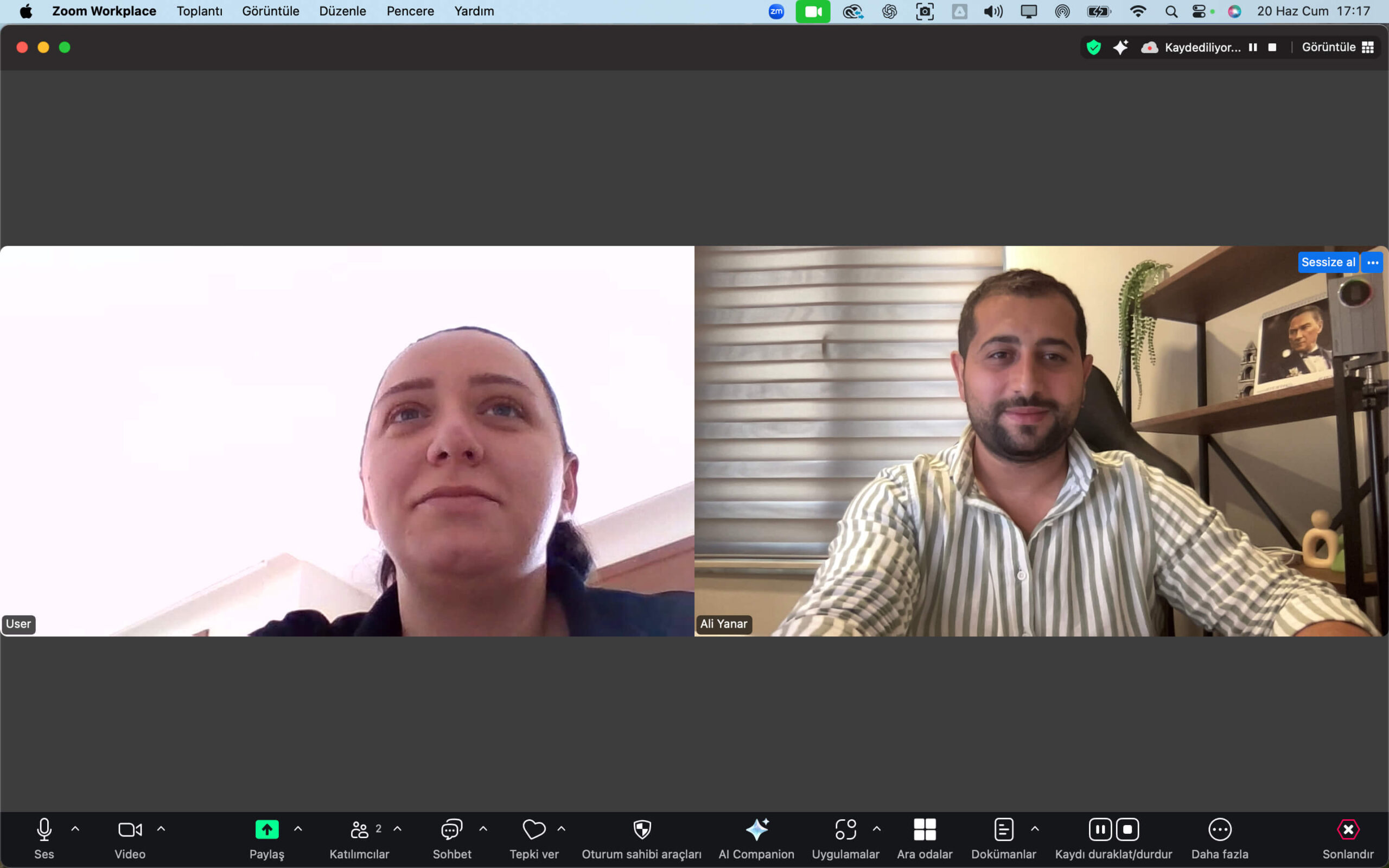Screen dimensions: 1389x868
Task: Open the Katılımcılar participants icon
Action: [x=359, y=829]
